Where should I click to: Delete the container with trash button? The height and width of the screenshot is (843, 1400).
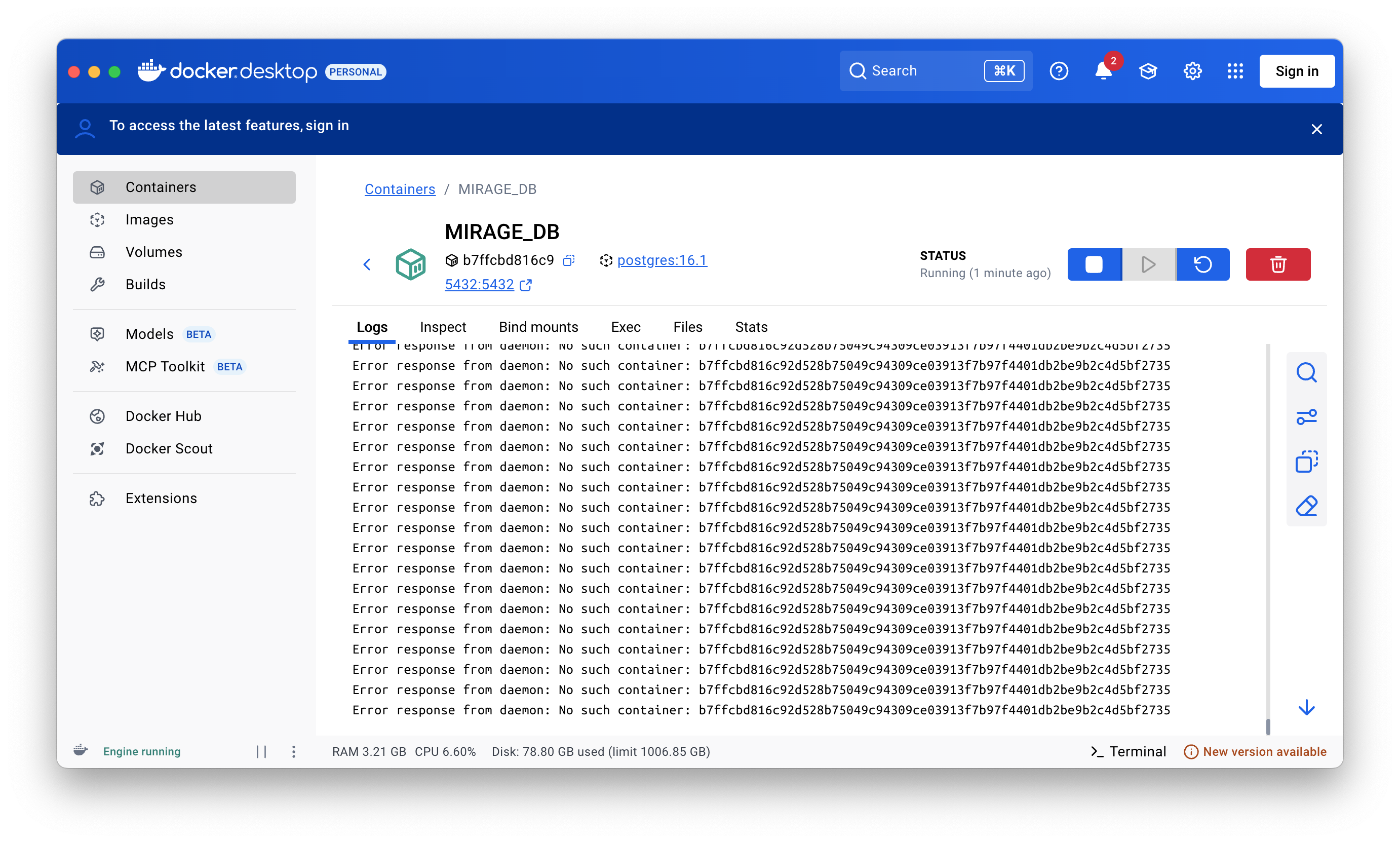click(x=1278, y=264)
